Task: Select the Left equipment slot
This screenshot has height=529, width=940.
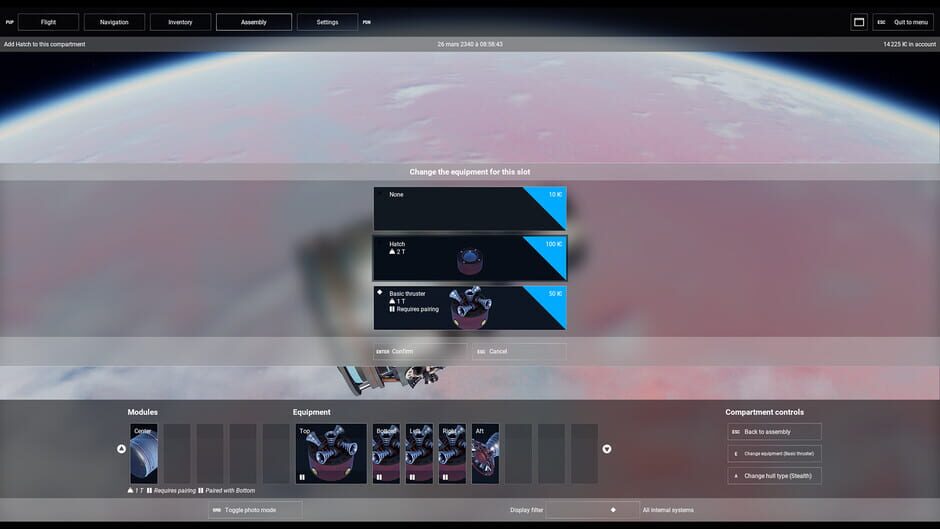Action: pyautogui.click(x=419, y=453)
